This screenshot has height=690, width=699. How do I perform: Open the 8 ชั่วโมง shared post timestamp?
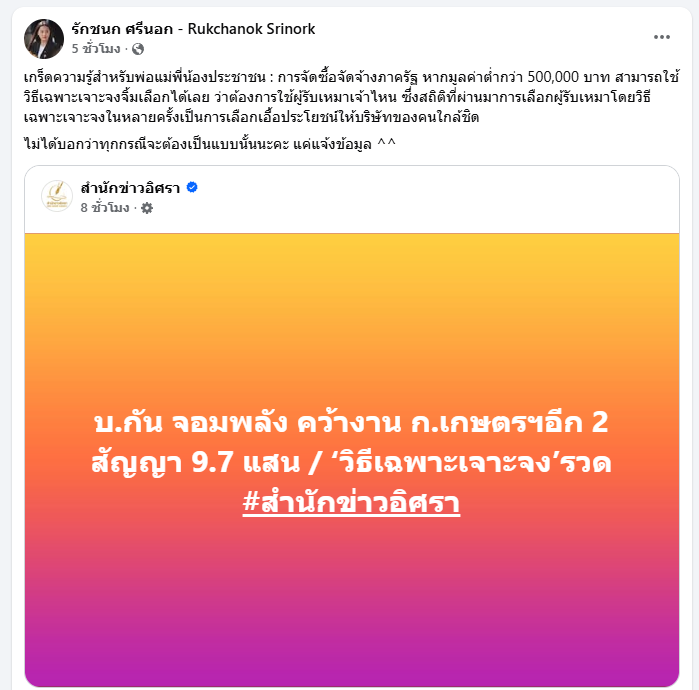click(105, 208)
